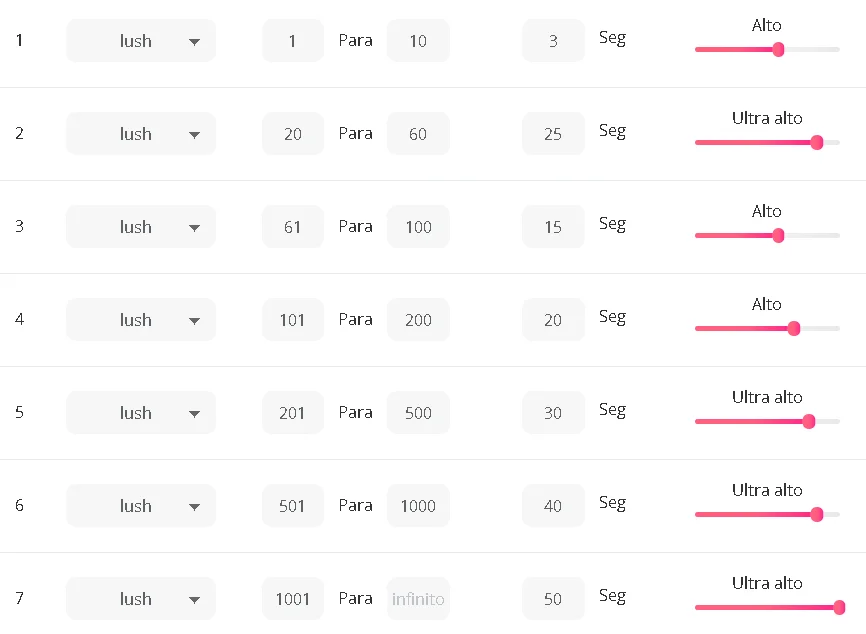Click the row 7 start field showing 1001

click(x=293, y=599)
